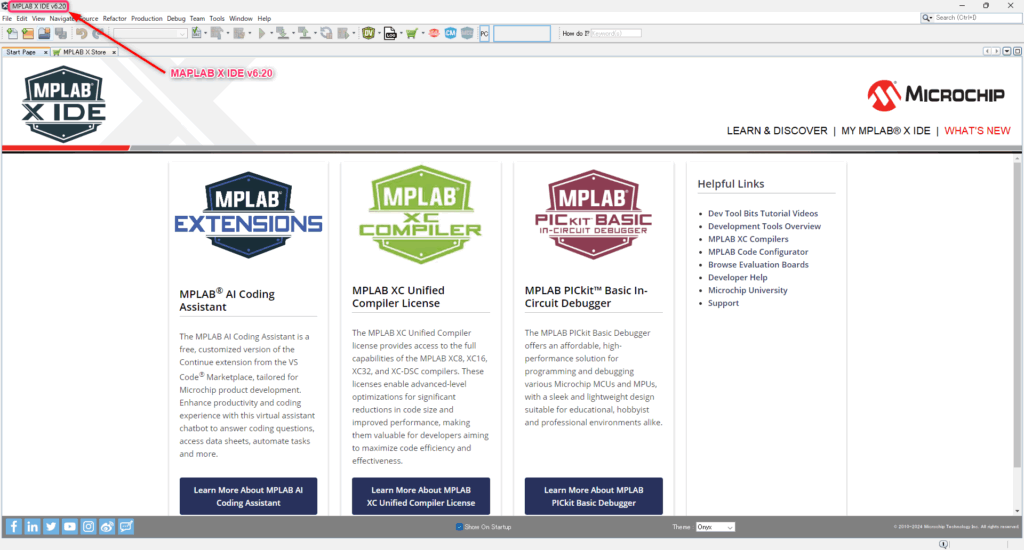The image size is (1024, 550).
Task: Open the LinkedIn social icon
Action: pyautogui.click(x=32, y=526)
